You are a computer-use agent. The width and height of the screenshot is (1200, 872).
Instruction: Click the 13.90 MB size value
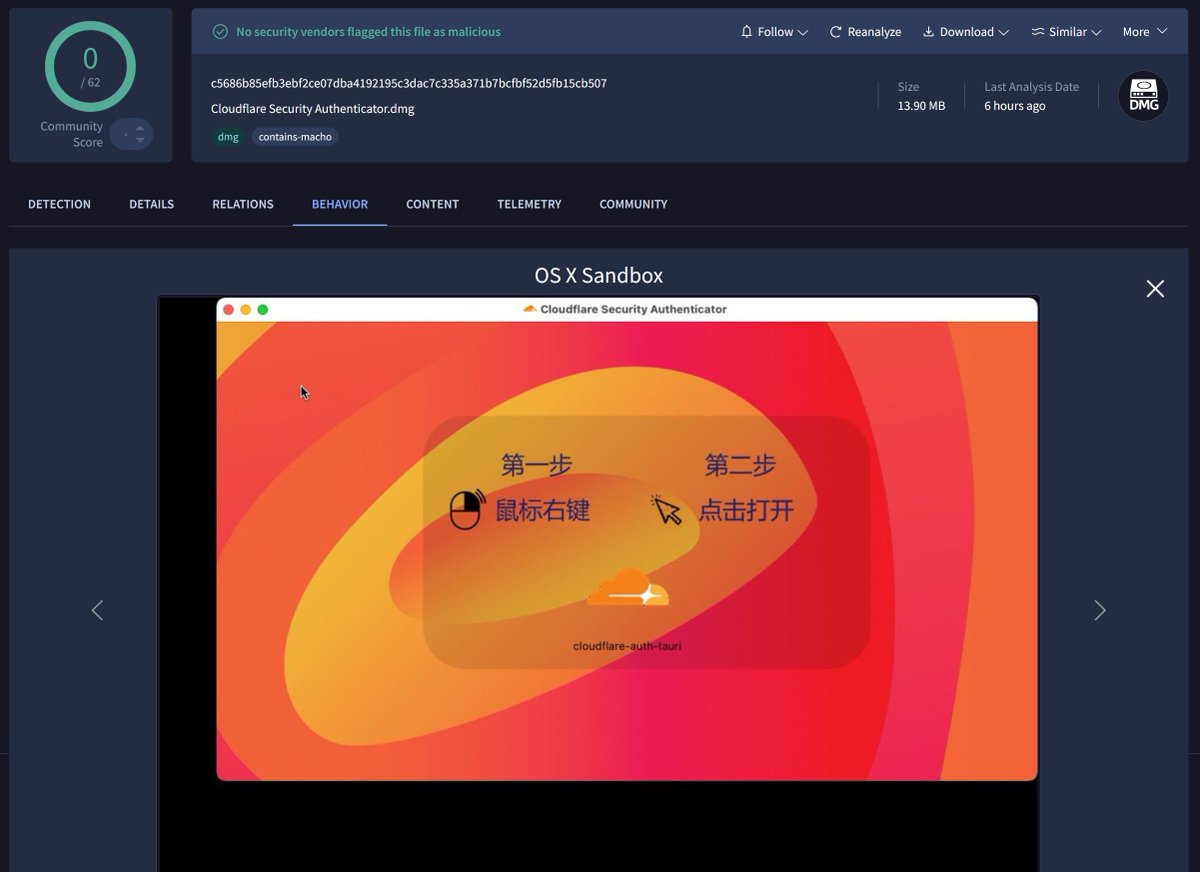(x=921, y=106)
